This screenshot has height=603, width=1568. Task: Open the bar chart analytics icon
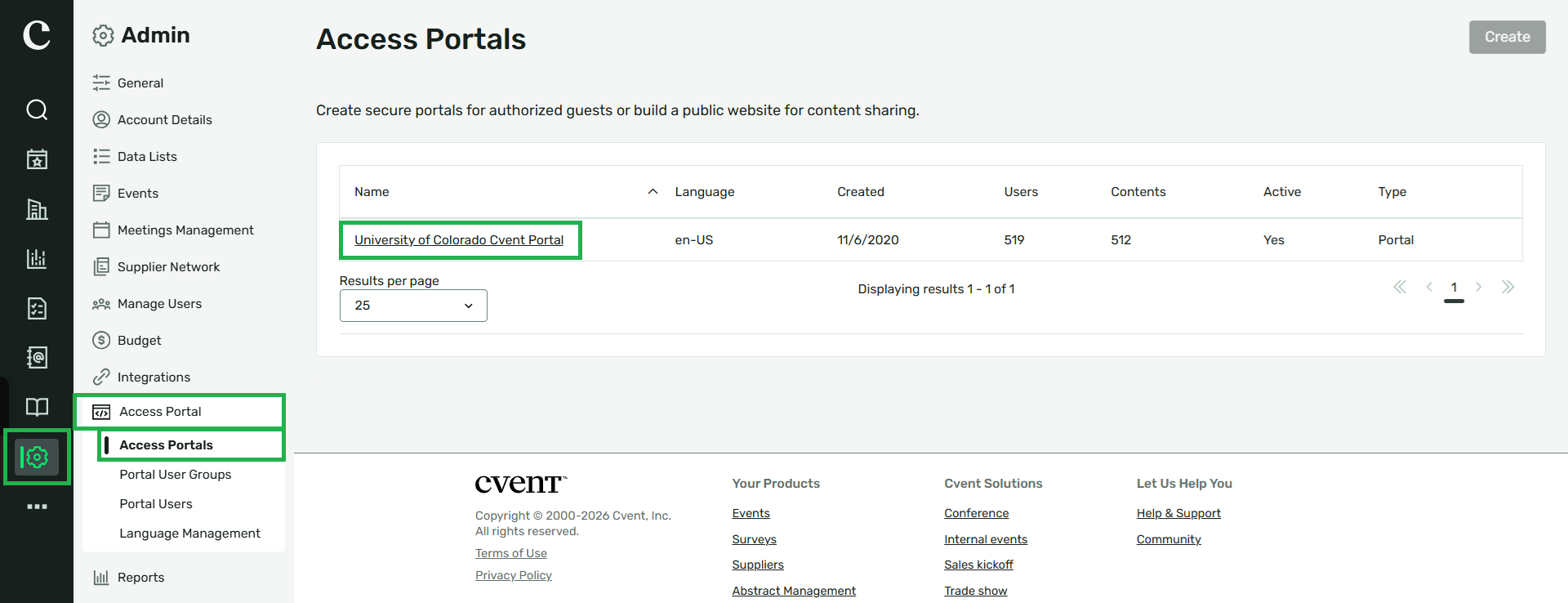tap(37, 259)
